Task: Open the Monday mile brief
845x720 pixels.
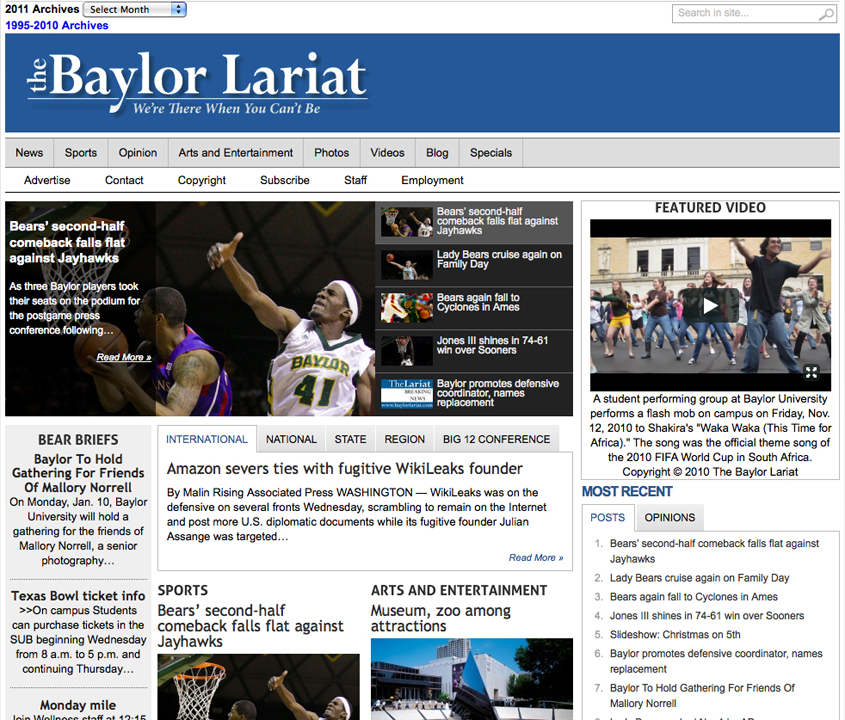Action: pyautogui.click(x=78, y=705)
